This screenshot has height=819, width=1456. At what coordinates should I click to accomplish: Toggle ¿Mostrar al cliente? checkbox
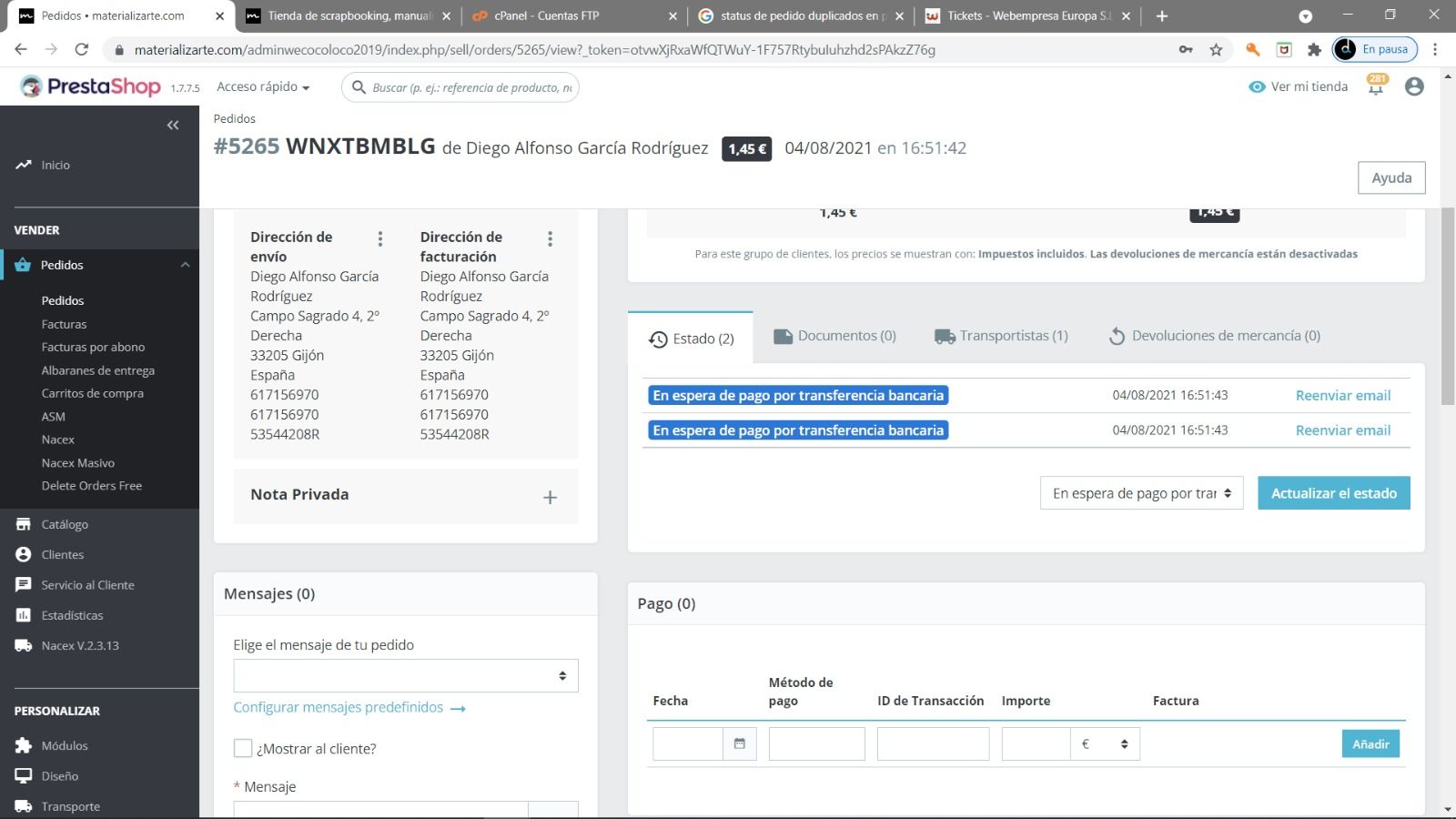[243, 748]
